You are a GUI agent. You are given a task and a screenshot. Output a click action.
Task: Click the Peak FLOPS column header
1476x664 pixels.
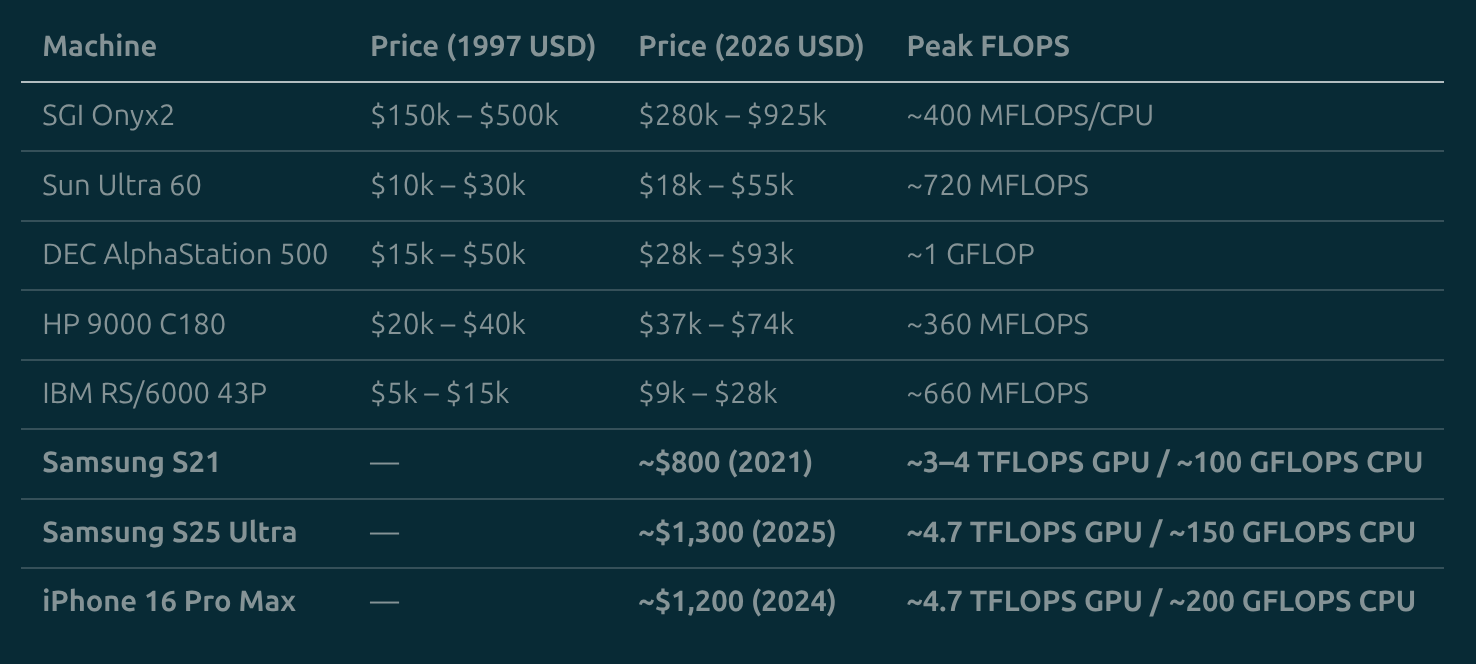[x=988, y=46]
